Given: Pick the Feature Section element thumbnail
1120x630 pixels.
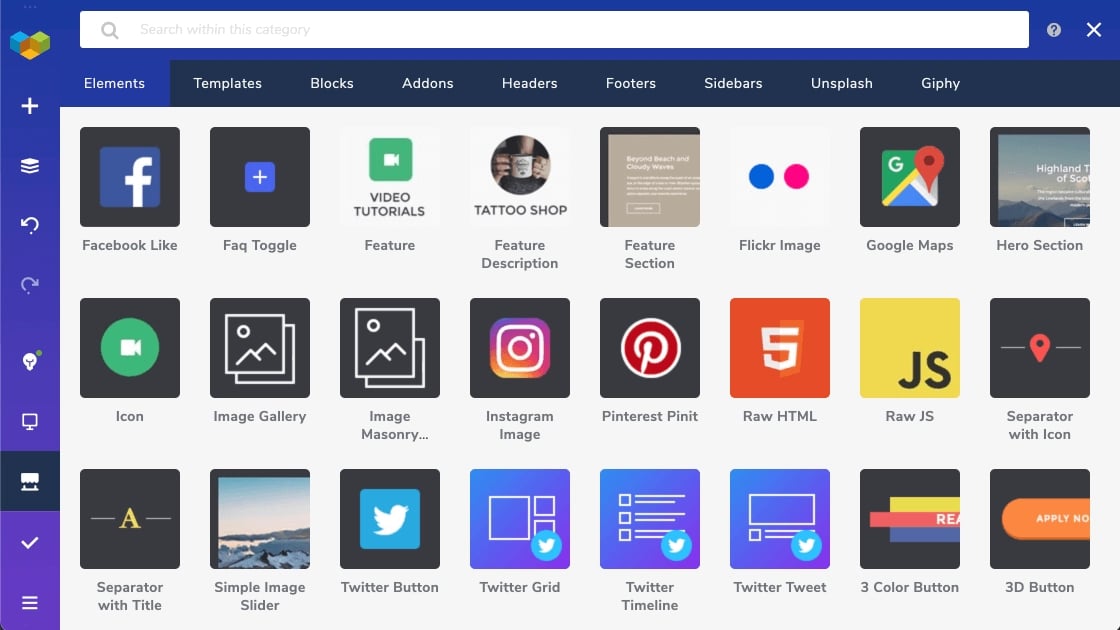Looking at the screenshot, I should (x=650, y=177).
